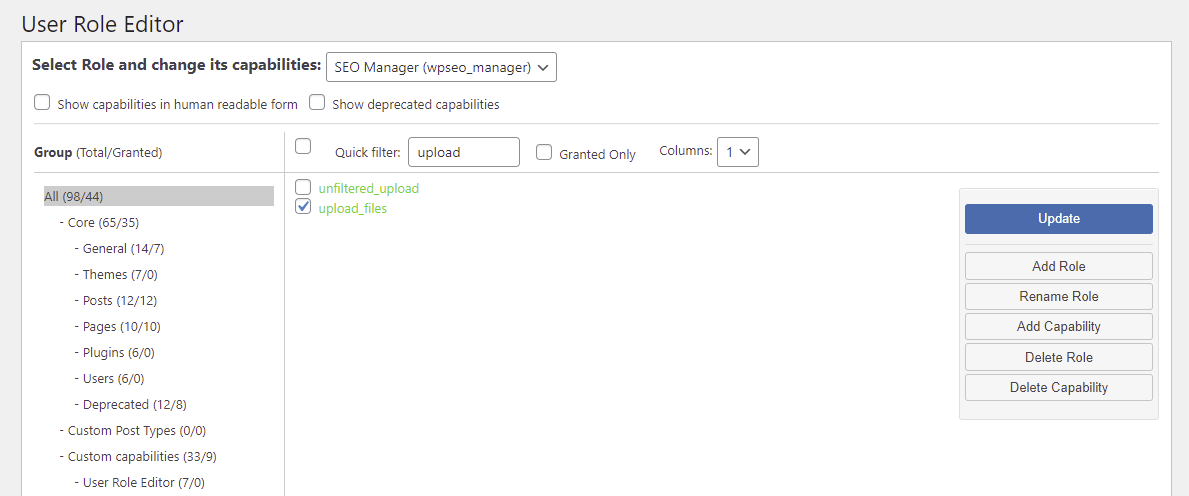1189x496 pixels.
Task: Open Custom capabilities (33/9) group
Action: pyautogui.click(x=142, y=456)
